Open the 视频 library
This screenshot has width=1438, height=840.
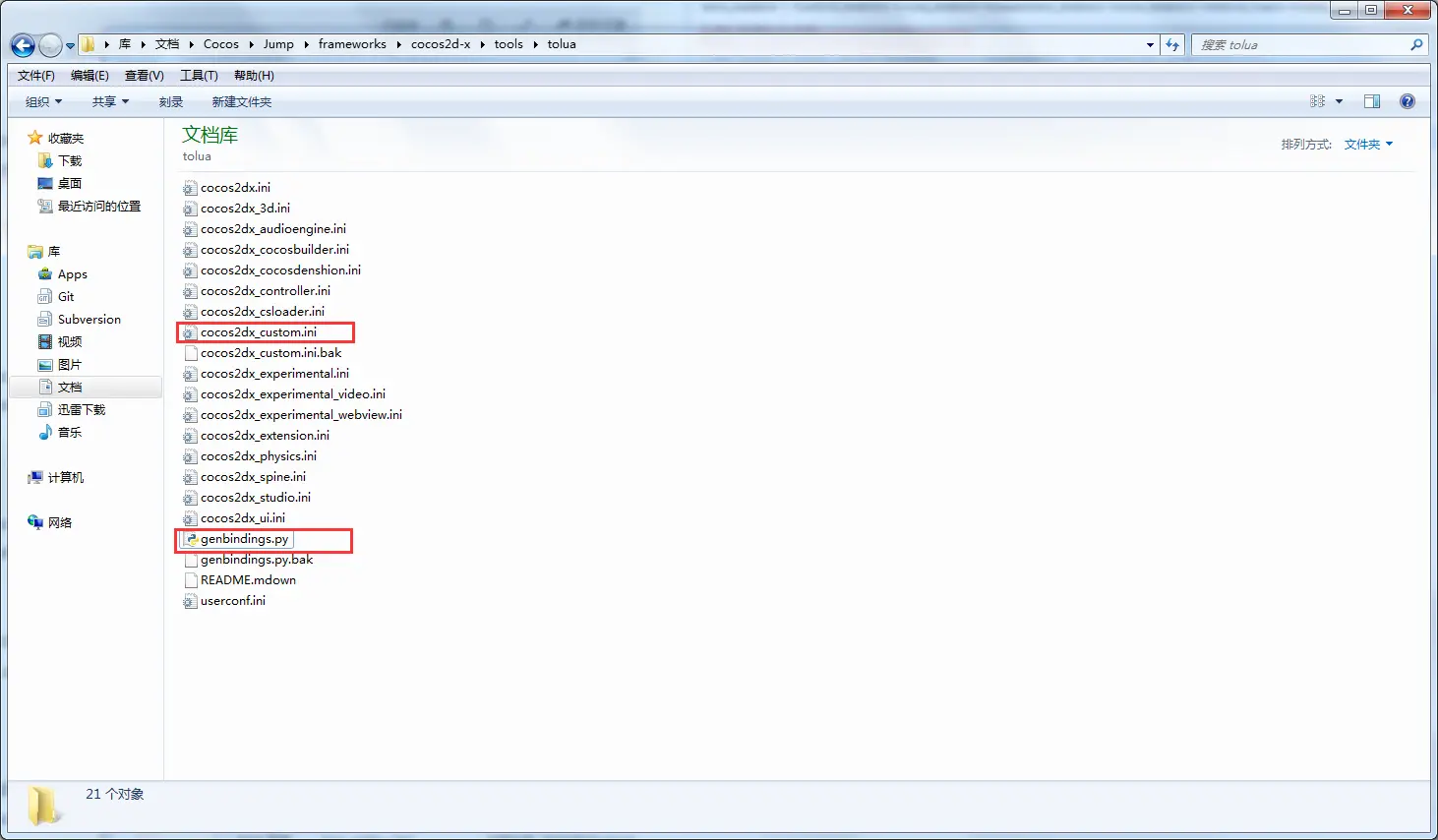tap(70, 342)
